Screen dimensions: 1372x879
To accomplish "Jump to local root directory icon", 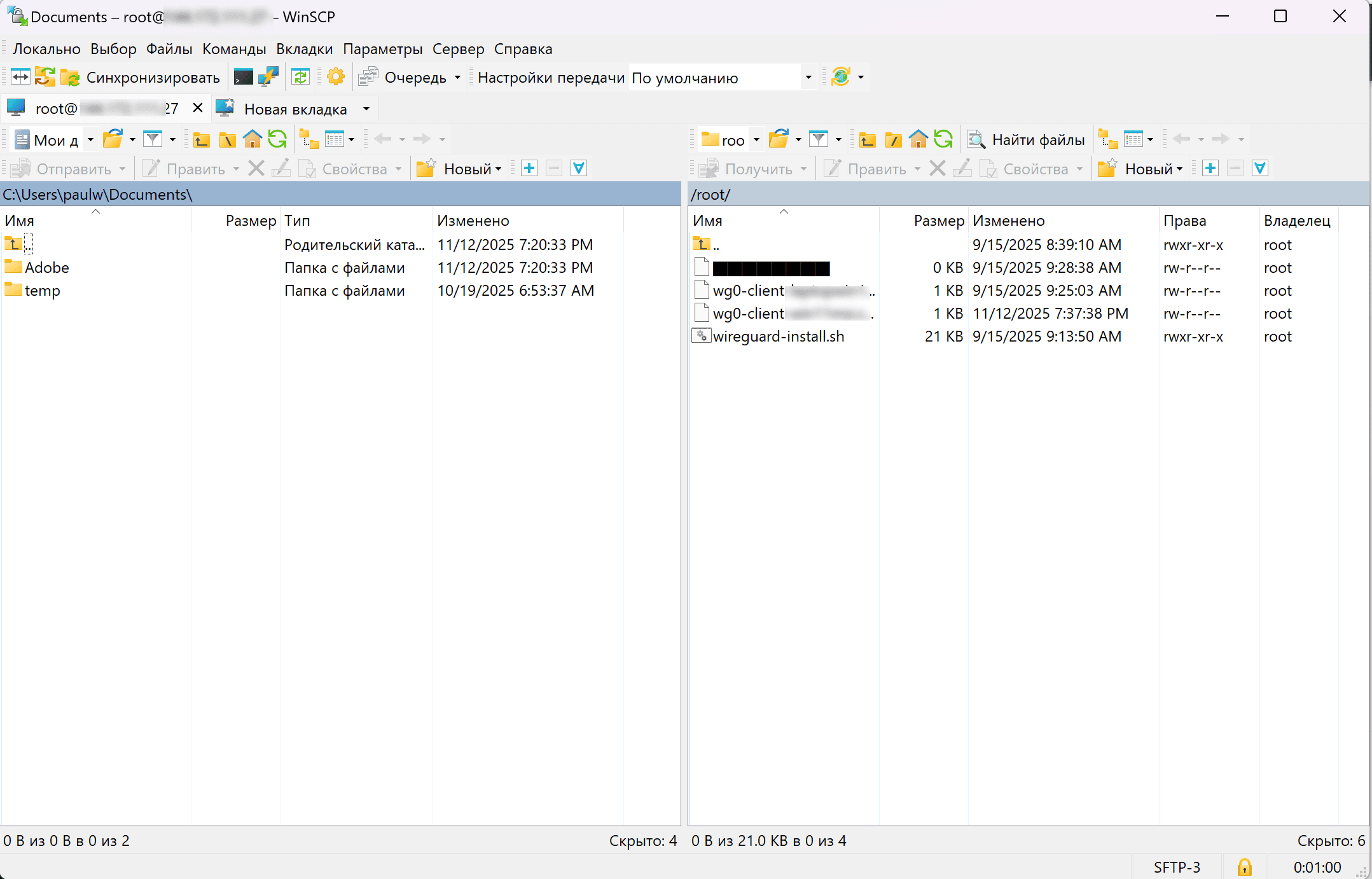I will click(x=227, y=139).
